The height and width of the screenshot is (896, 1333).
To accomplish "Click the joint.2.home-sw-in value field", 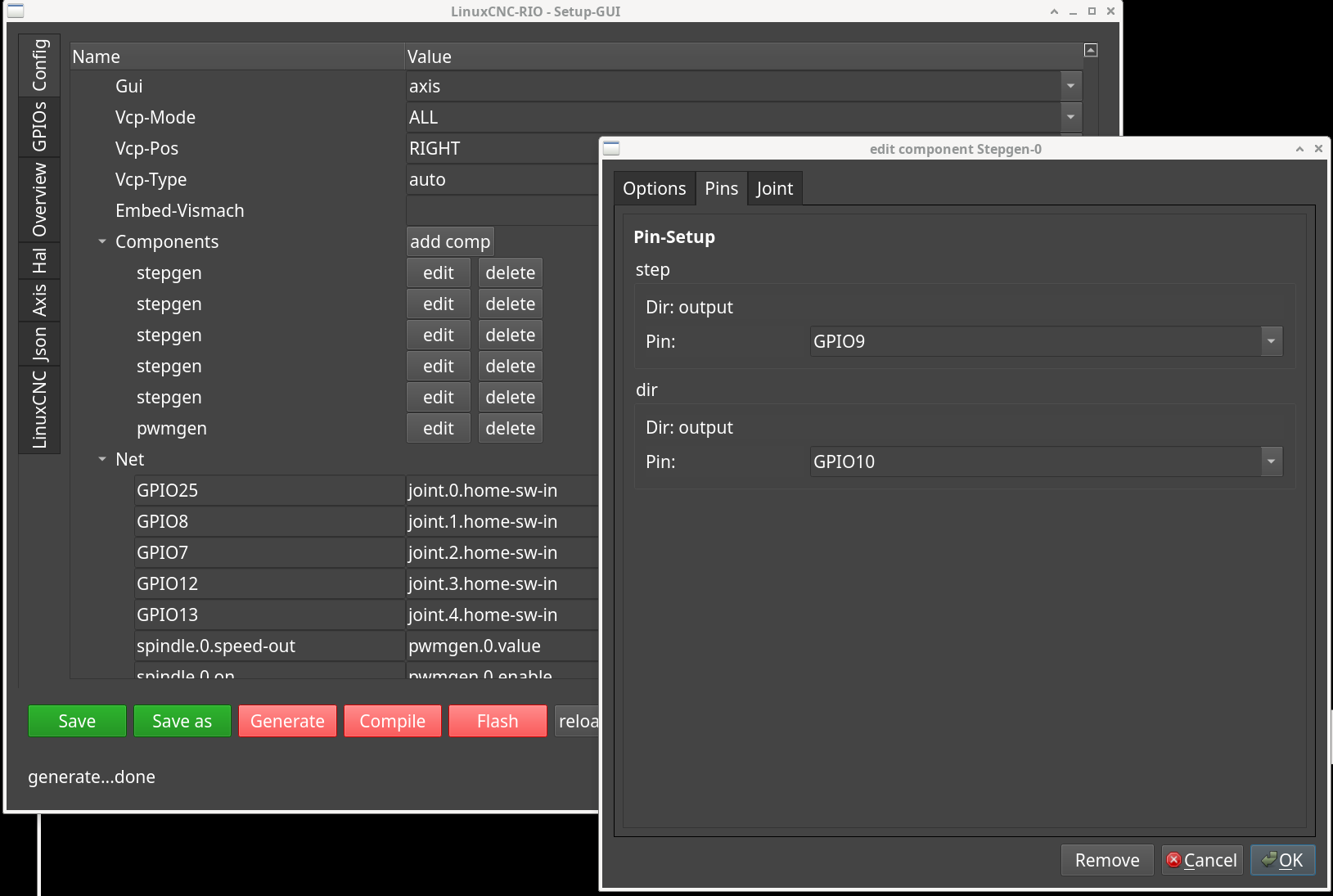I will click(x=502, y=552).
